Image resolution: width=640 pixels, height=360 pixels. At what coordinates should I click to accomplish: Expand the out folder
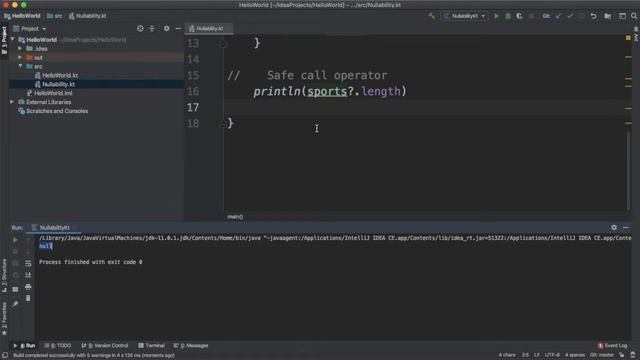(x=20, y=58)
